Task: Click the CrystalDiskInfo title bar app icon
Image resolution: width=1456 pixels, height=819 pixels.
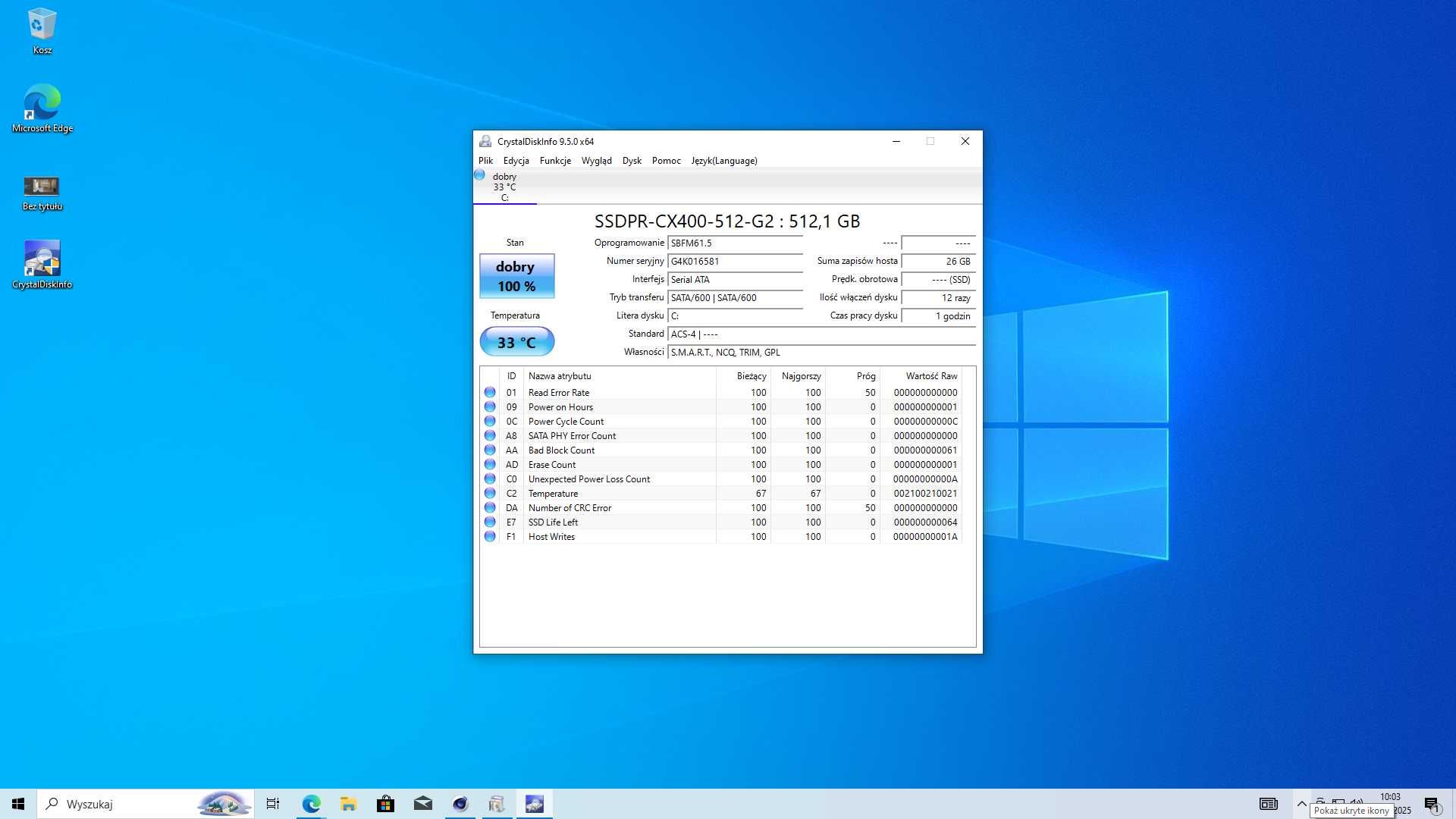Action: tap(485, 141)
